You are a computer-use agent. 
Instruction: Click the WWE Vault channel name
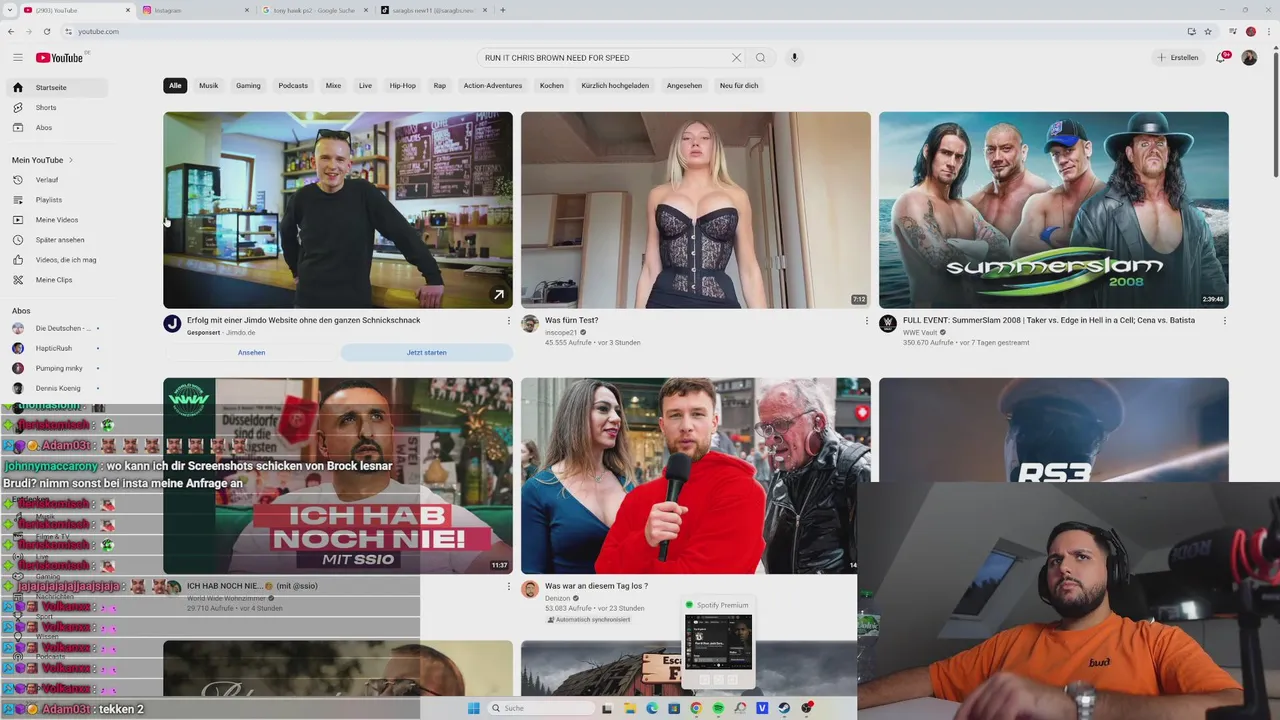pyautogui.click(x=920, y=332)
